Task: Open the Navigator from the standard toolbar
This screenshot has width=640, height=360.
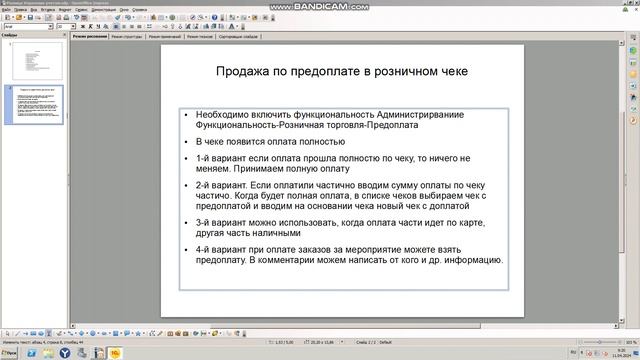Action: (192, 18)
